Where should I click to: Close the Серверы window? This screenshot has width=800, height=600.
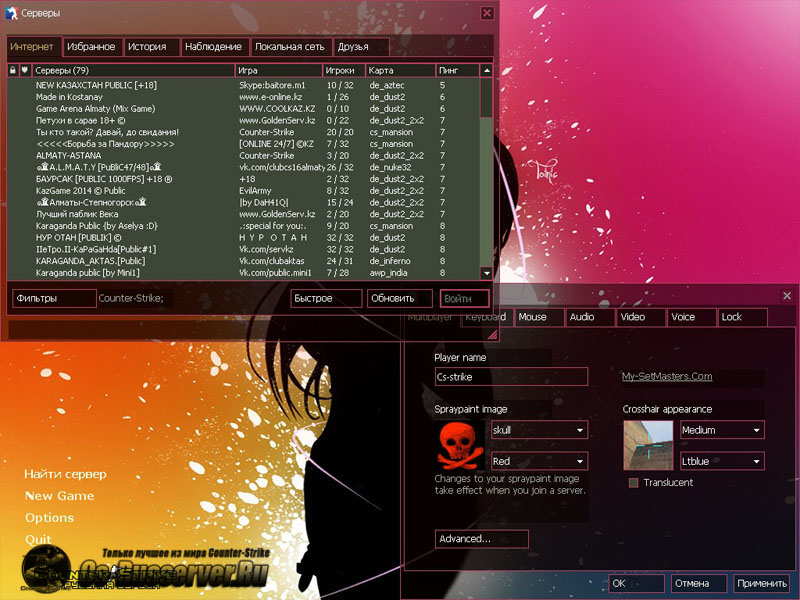coord(487,13)
